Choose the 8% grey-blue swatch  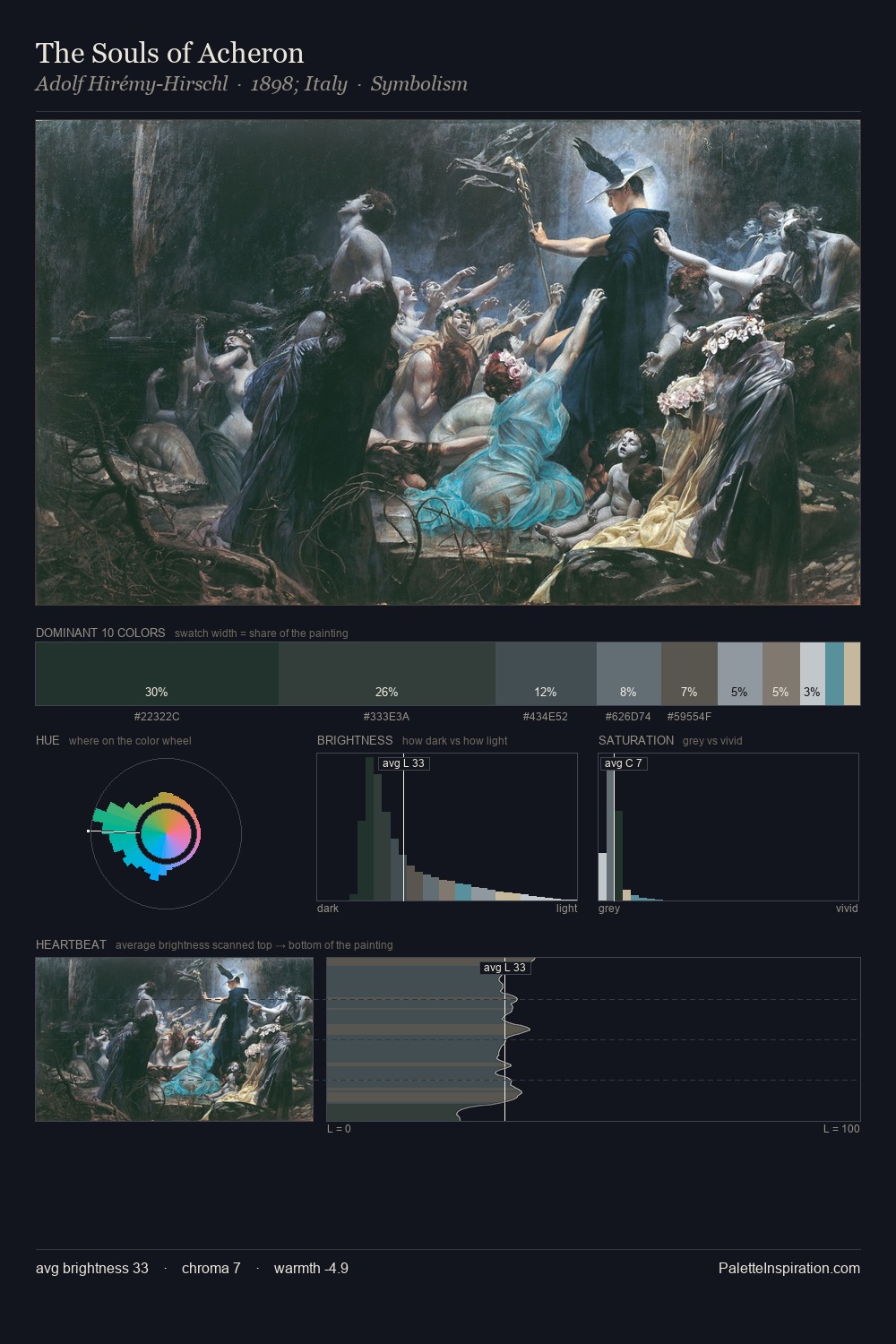(629, 674)
